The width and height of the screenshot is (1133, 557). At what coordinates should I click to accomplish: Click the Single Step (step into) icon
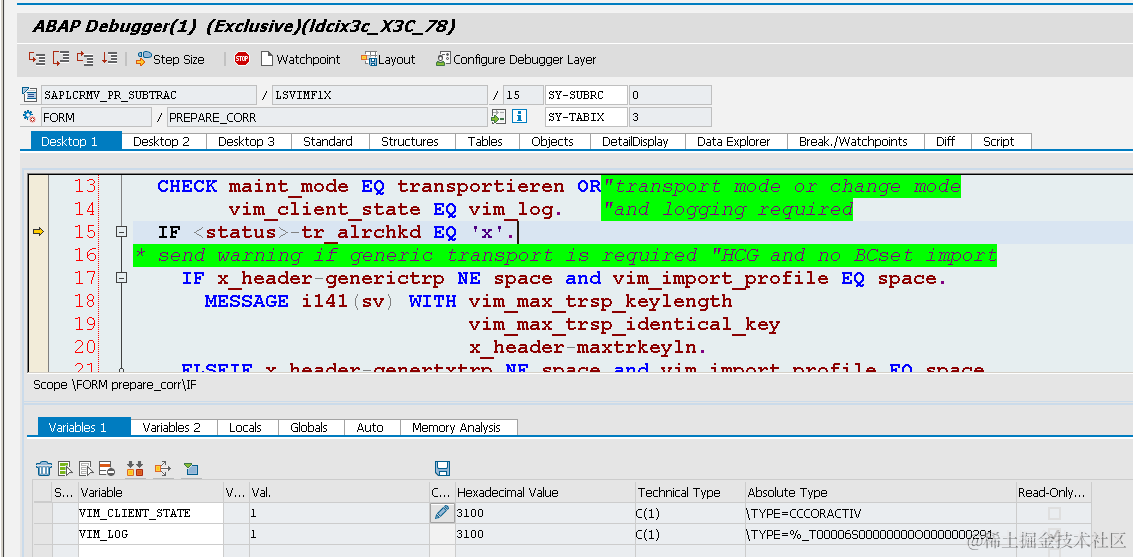click(36, 58)
